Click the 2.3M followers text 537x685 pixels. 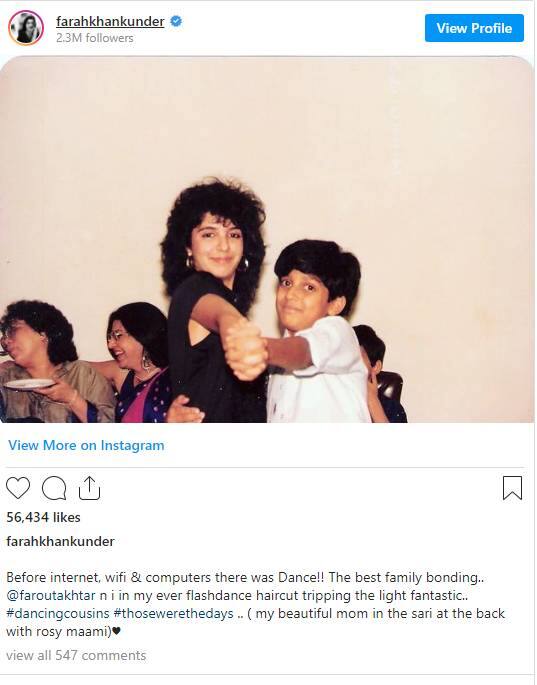[94, 38]
